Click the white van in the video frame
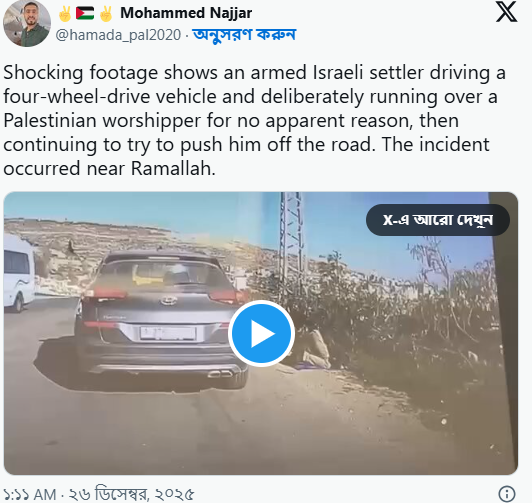Screen dimensions: 532x503 click(20, 272)
